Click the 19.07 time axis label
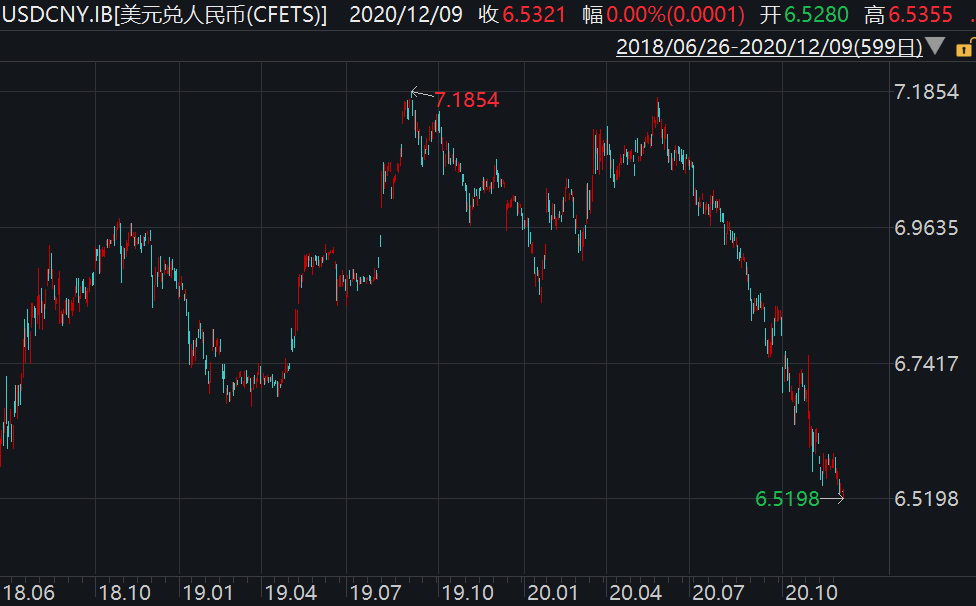Viewport: 976px width, 606px height. point(375,592)
